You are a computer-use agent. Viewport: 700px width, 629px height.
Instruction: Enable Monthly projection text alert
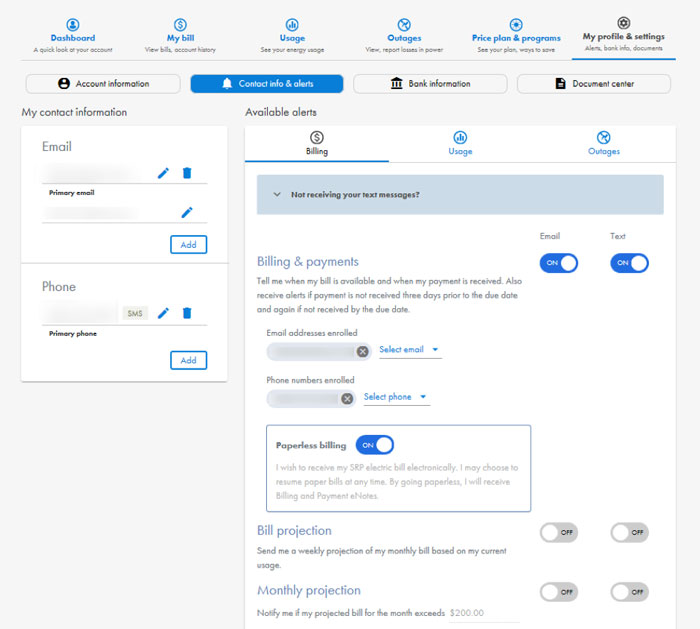629,592
